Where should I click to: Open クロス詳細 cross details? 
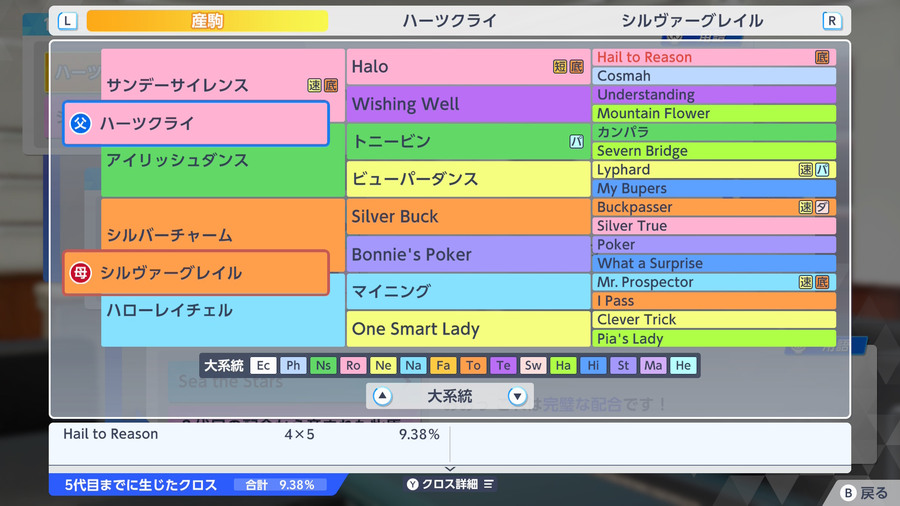(x=450, y=484)
